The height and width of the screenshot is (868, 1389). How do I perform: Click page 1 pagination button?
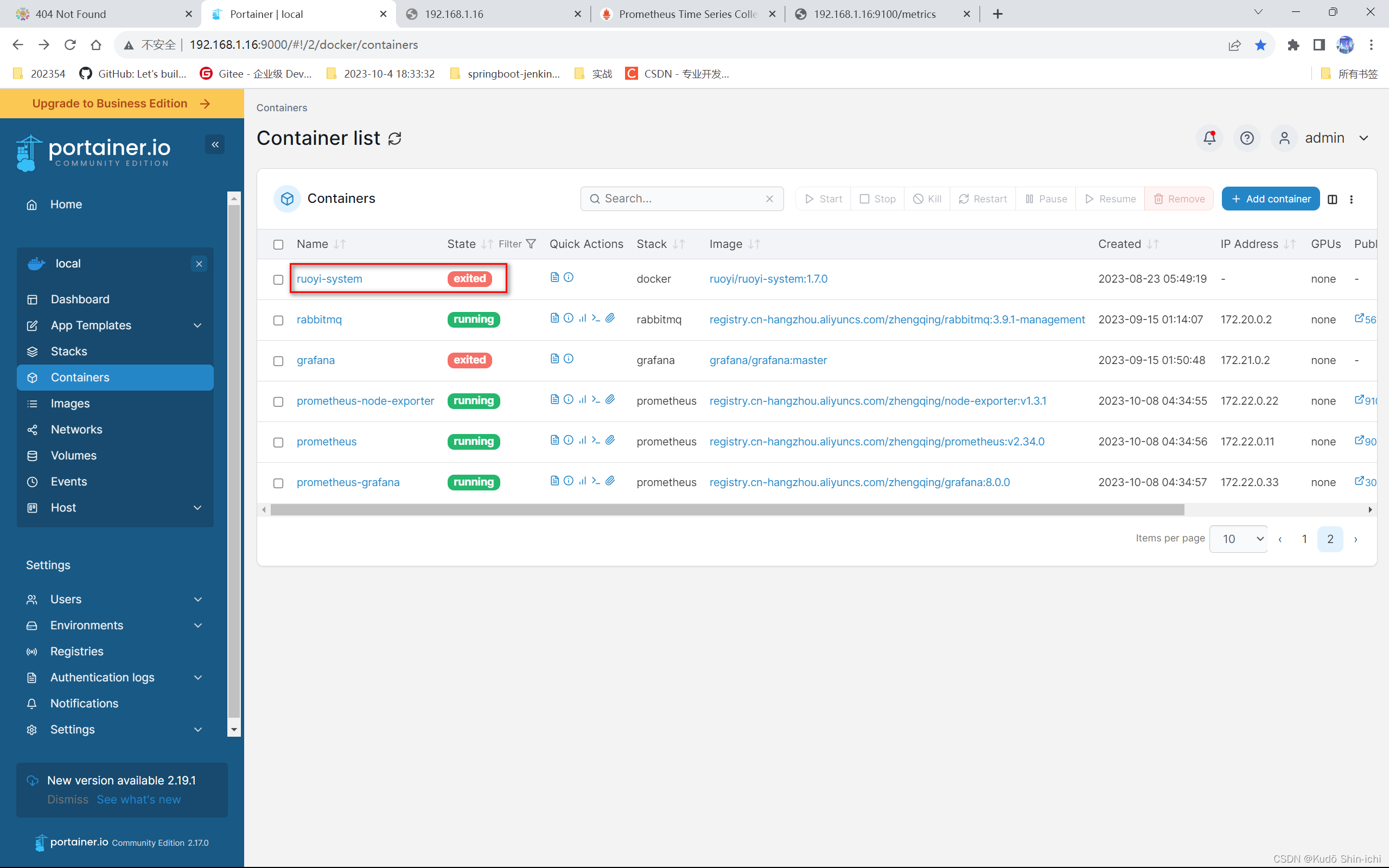pyautogui.click(x=1305, y=538)
